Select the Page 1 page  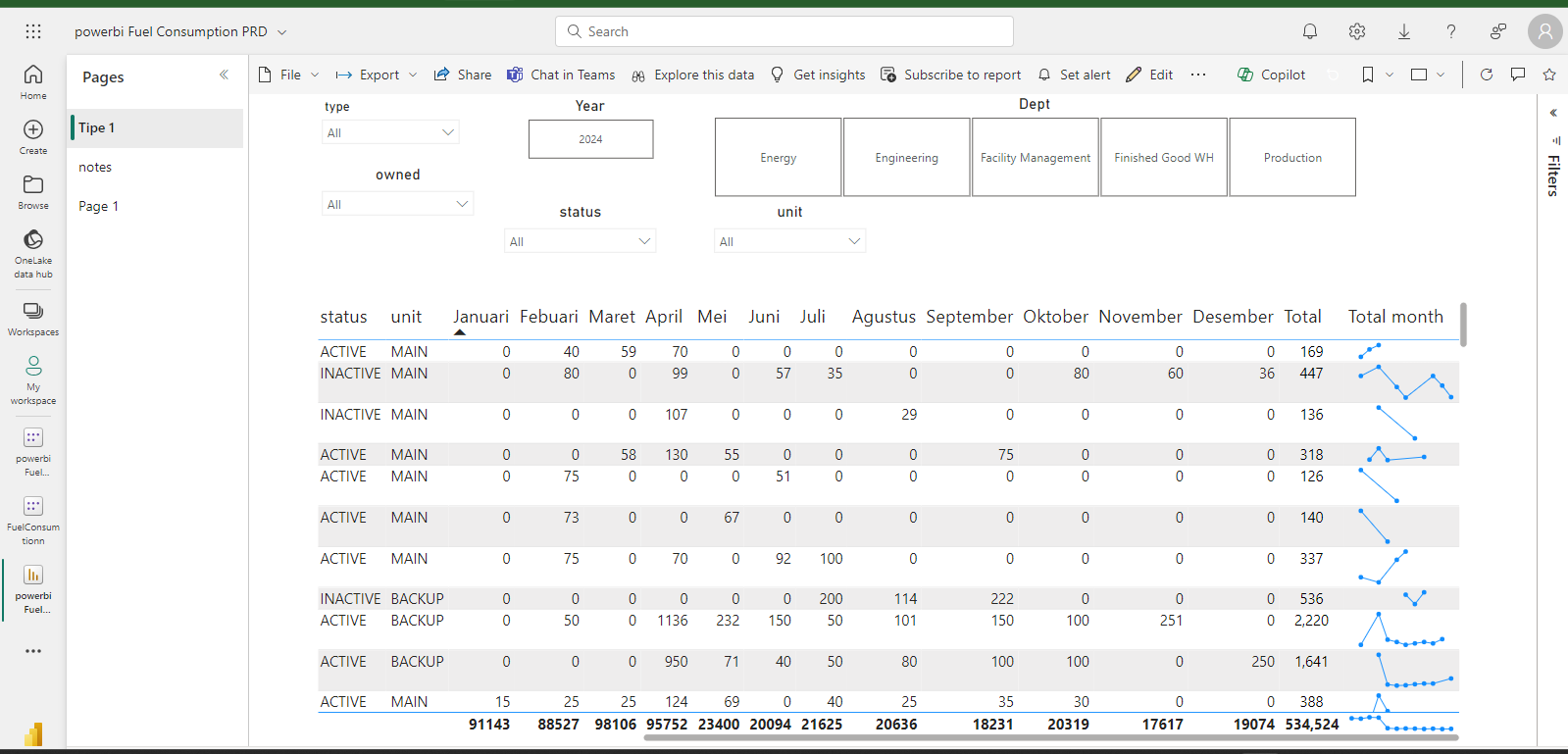pos(155,206)
